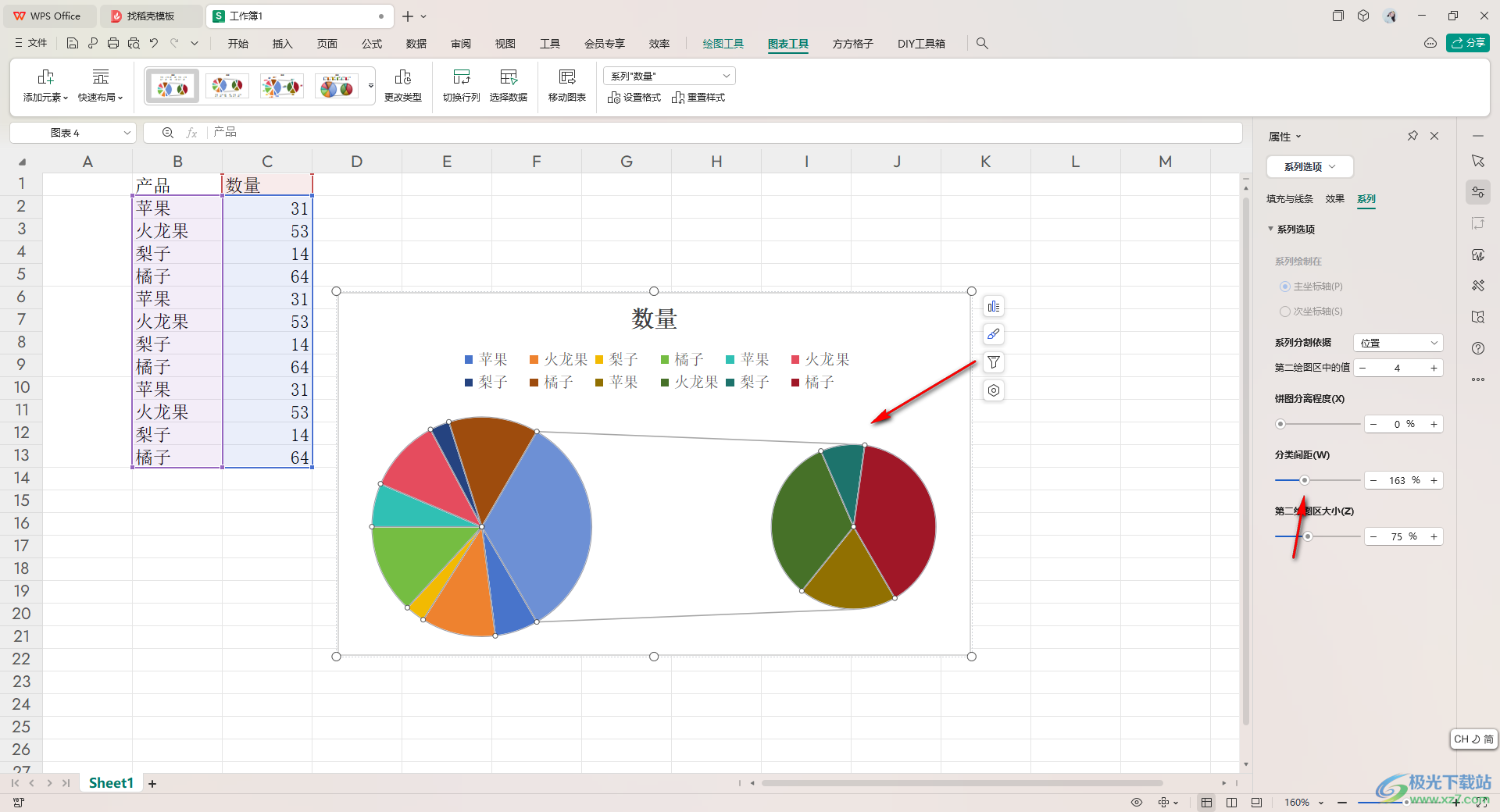Image resolution: width=1500 pixels, height=812 pixels.
Task: Open the 数据 (Data) ribbon tab
Action: click(416, 44)
